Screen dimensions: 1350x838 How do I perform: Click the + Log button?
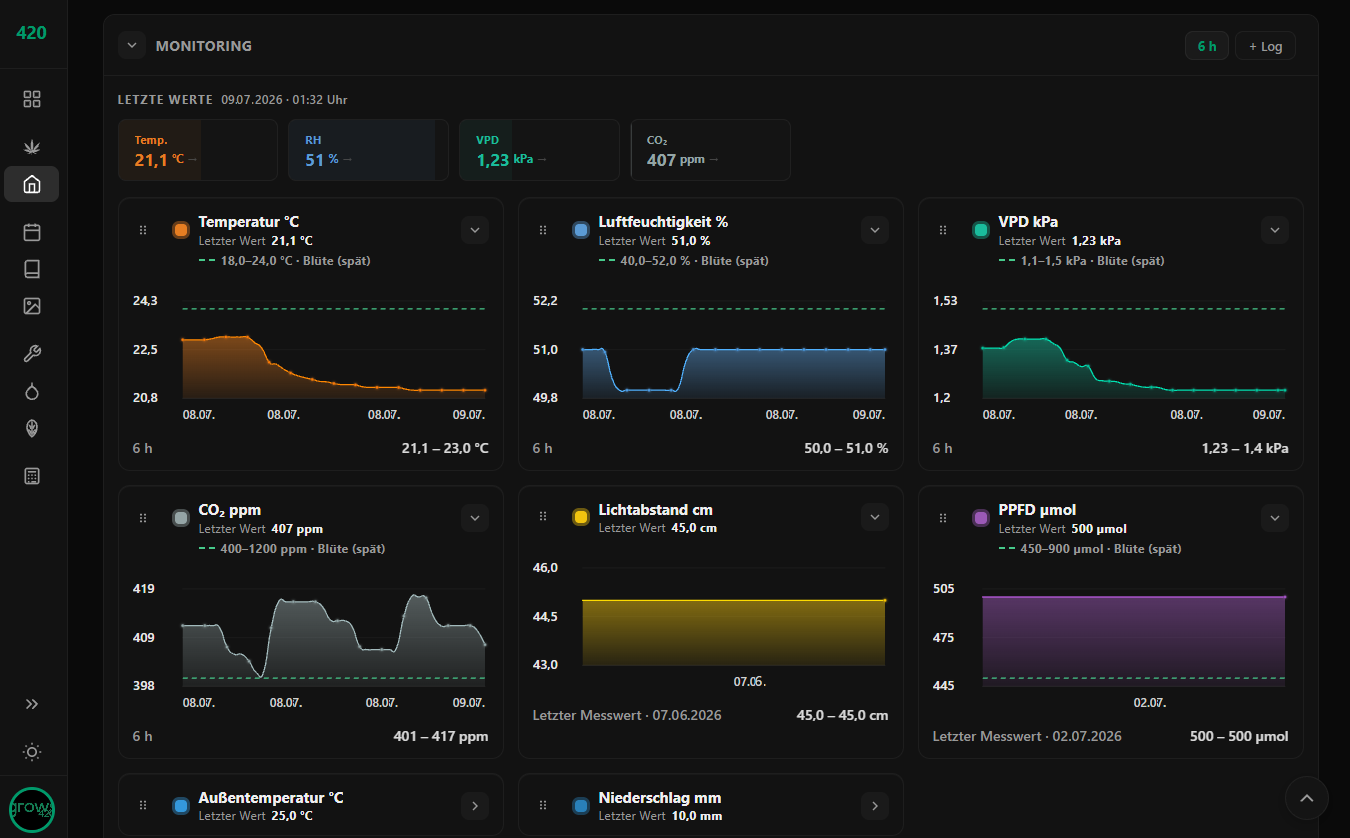[1265, 46]
